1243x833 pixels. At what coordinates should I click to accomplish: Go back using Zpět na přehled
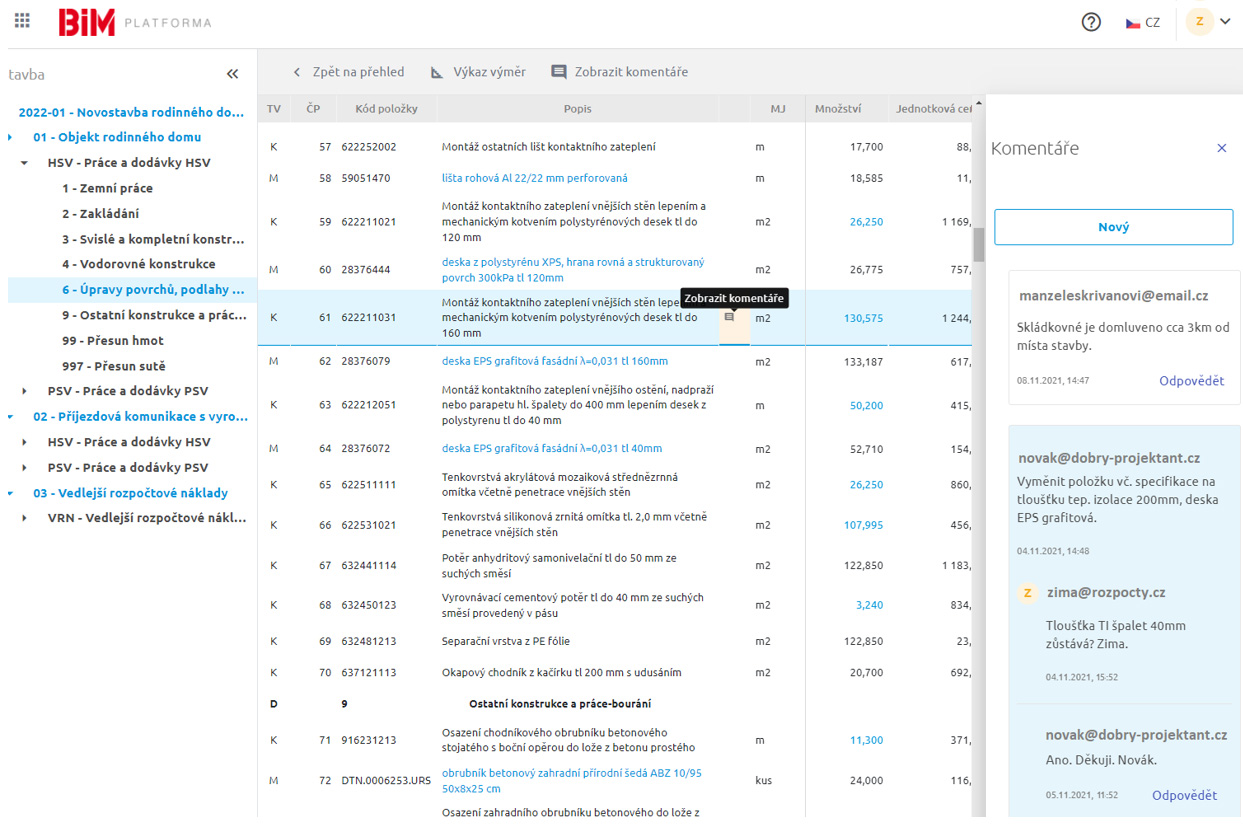point(348,72)
